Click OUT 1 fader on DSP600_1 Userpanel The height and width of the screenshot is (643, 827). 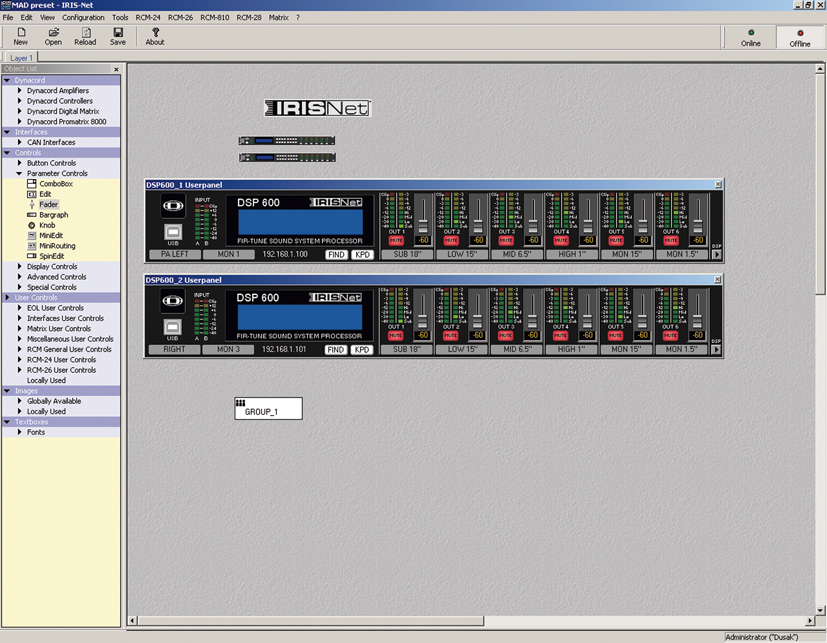(423, 226)
